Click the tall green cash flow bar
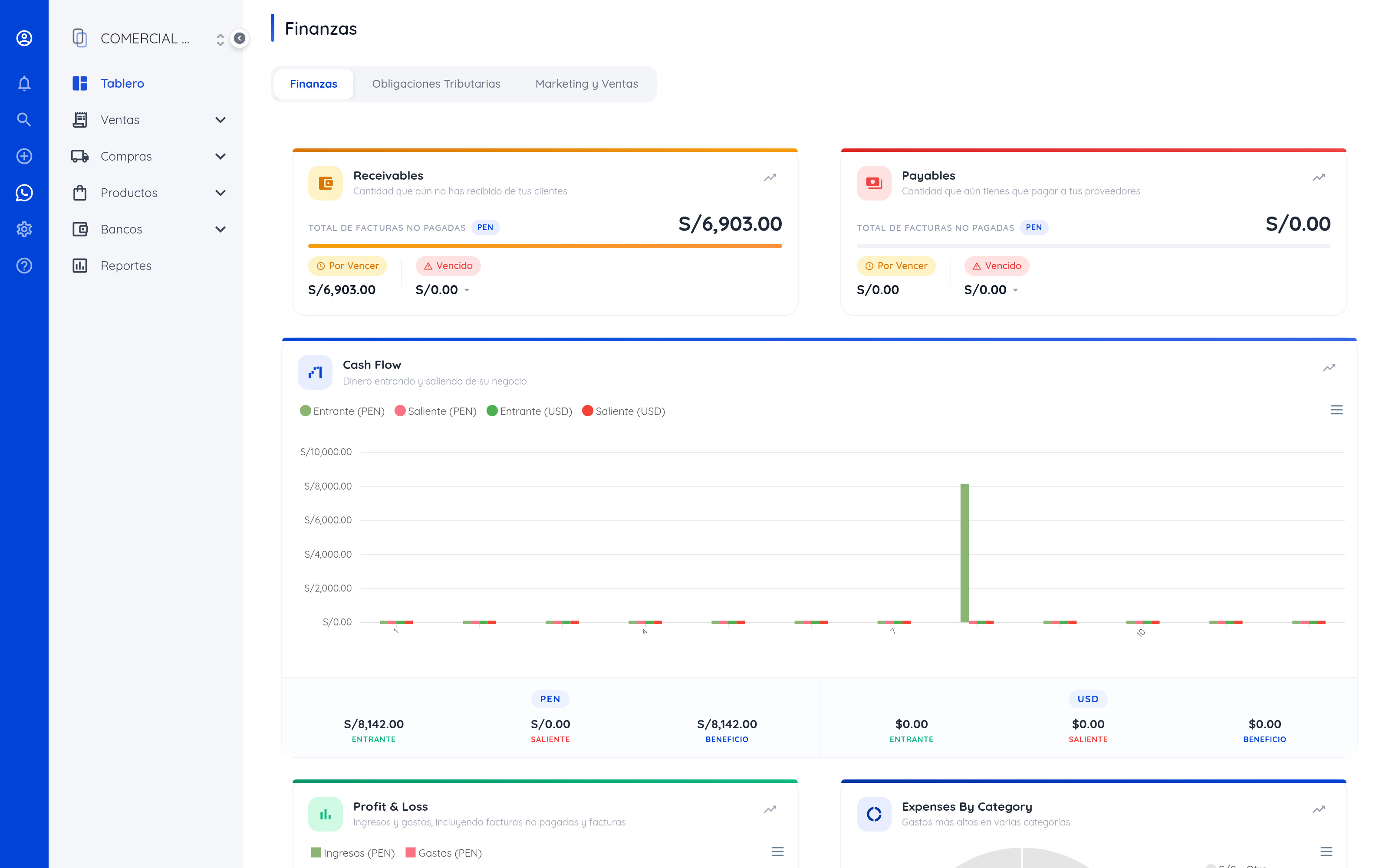 964,553
